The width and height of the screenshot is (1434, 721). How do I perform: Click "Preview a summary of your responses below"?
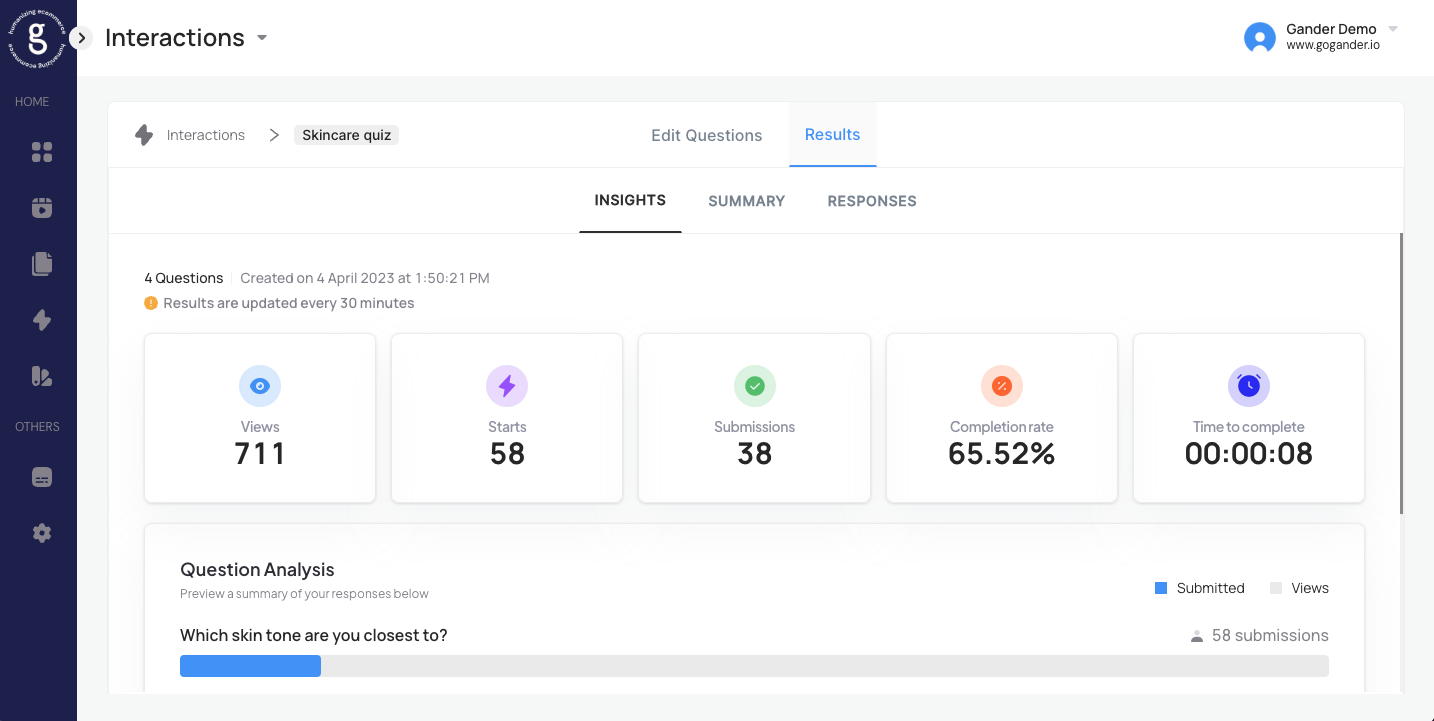pos(304,594)
